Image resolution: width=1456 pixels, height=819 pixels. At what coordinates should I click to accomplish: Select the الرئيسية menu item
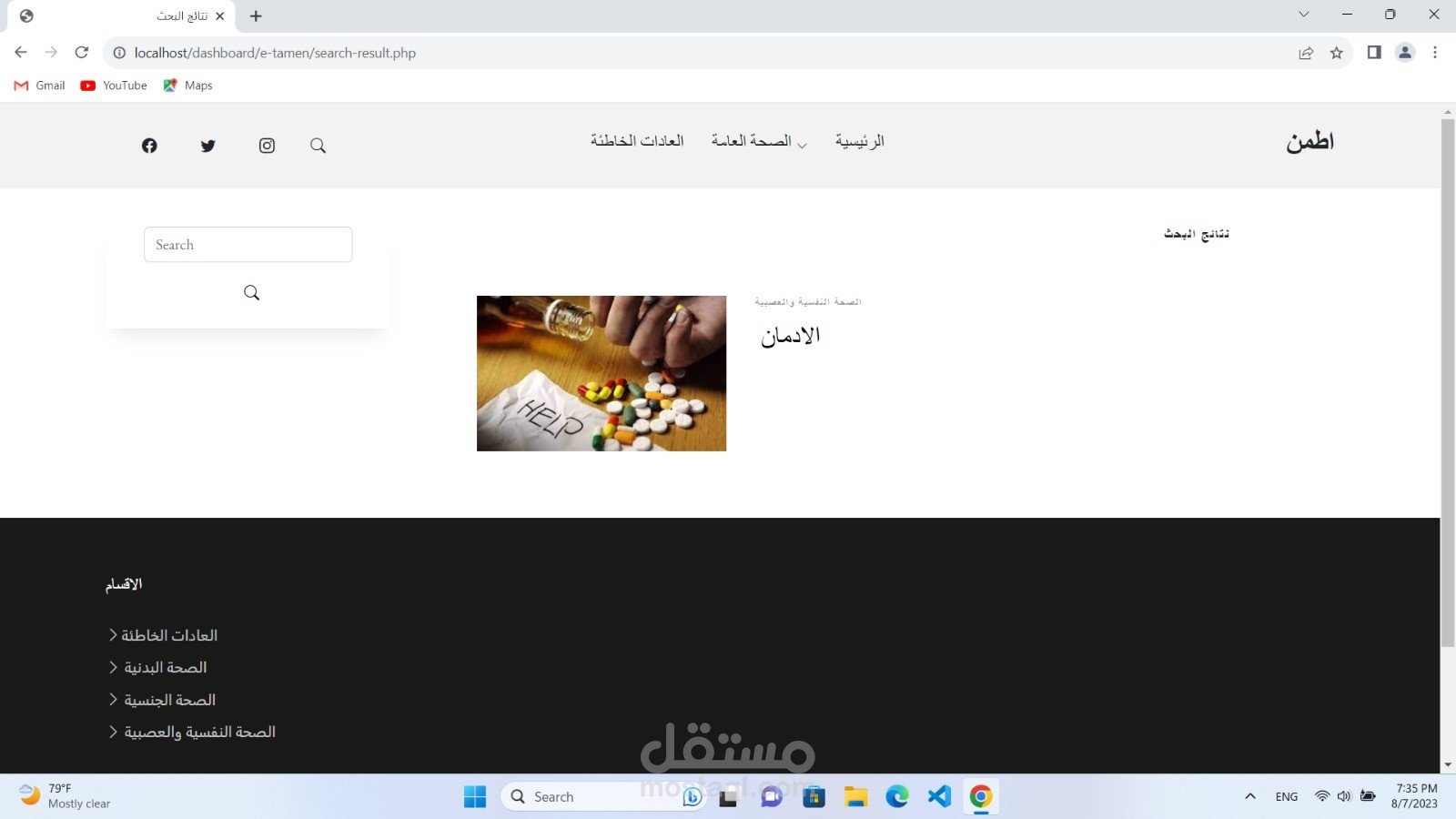859,141
